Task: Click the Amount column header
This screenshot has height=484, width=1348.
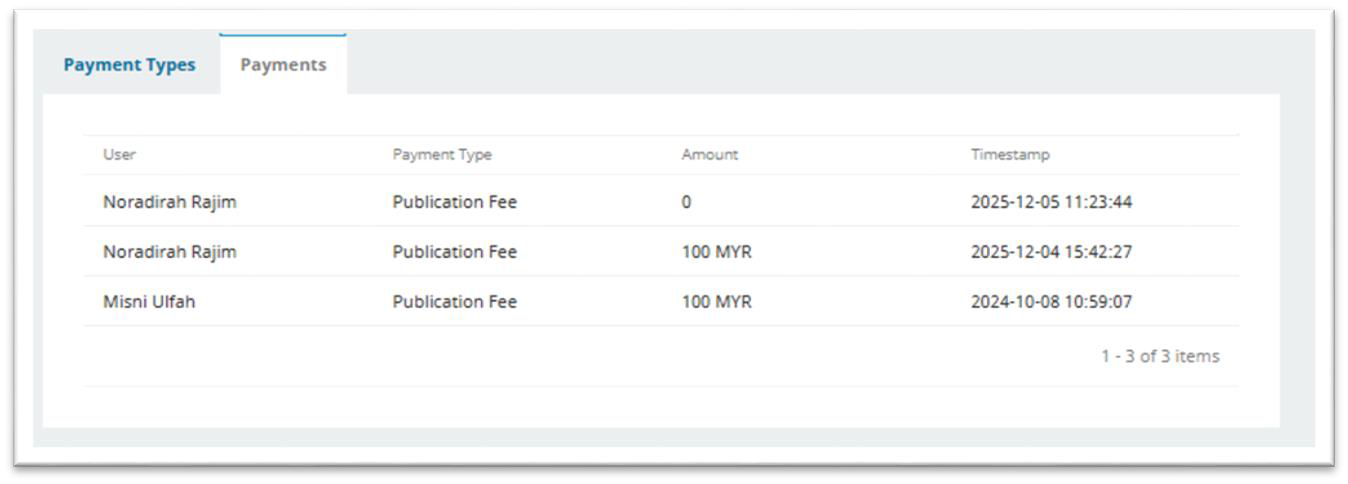Action: 709,155
